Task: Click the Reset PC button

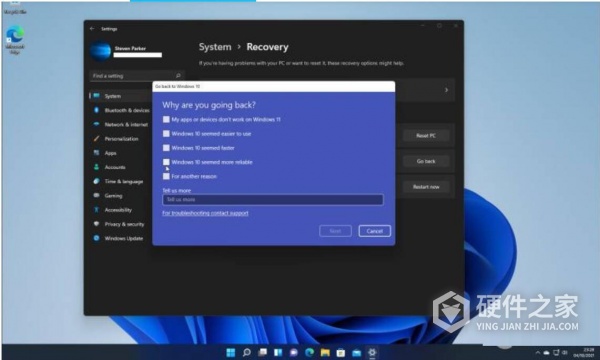Action: (x=426, y=135)
